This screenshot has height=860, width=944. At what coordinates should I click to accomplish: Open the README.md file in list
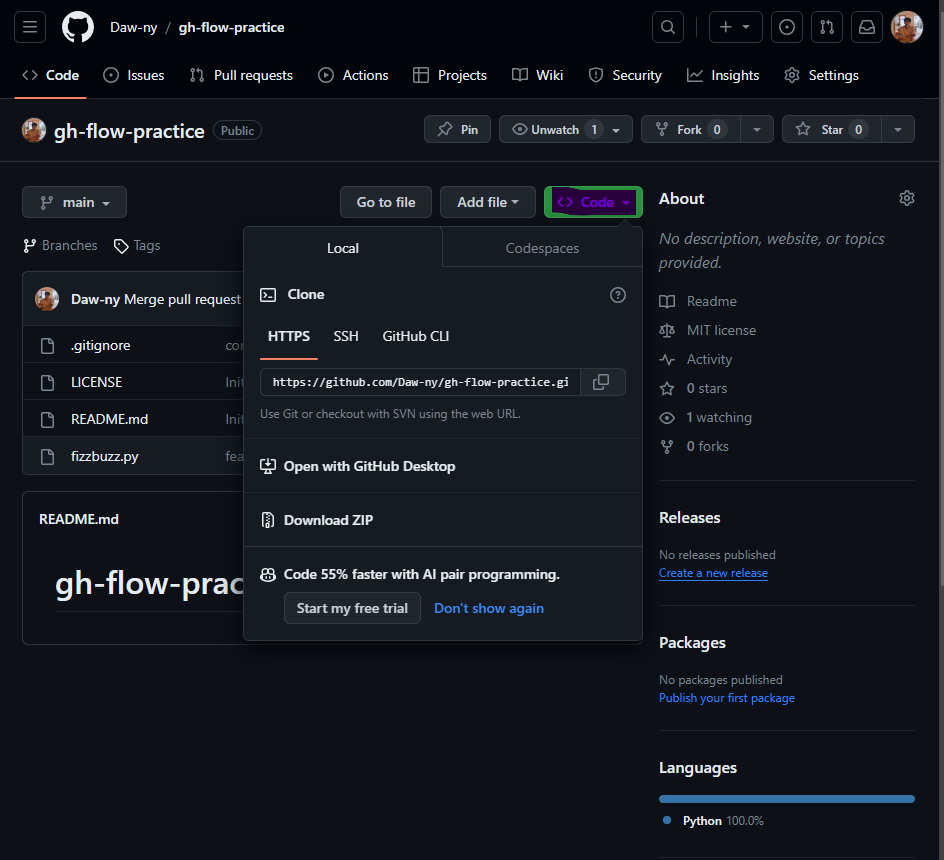pyautogui.click(x=110, y=419)
